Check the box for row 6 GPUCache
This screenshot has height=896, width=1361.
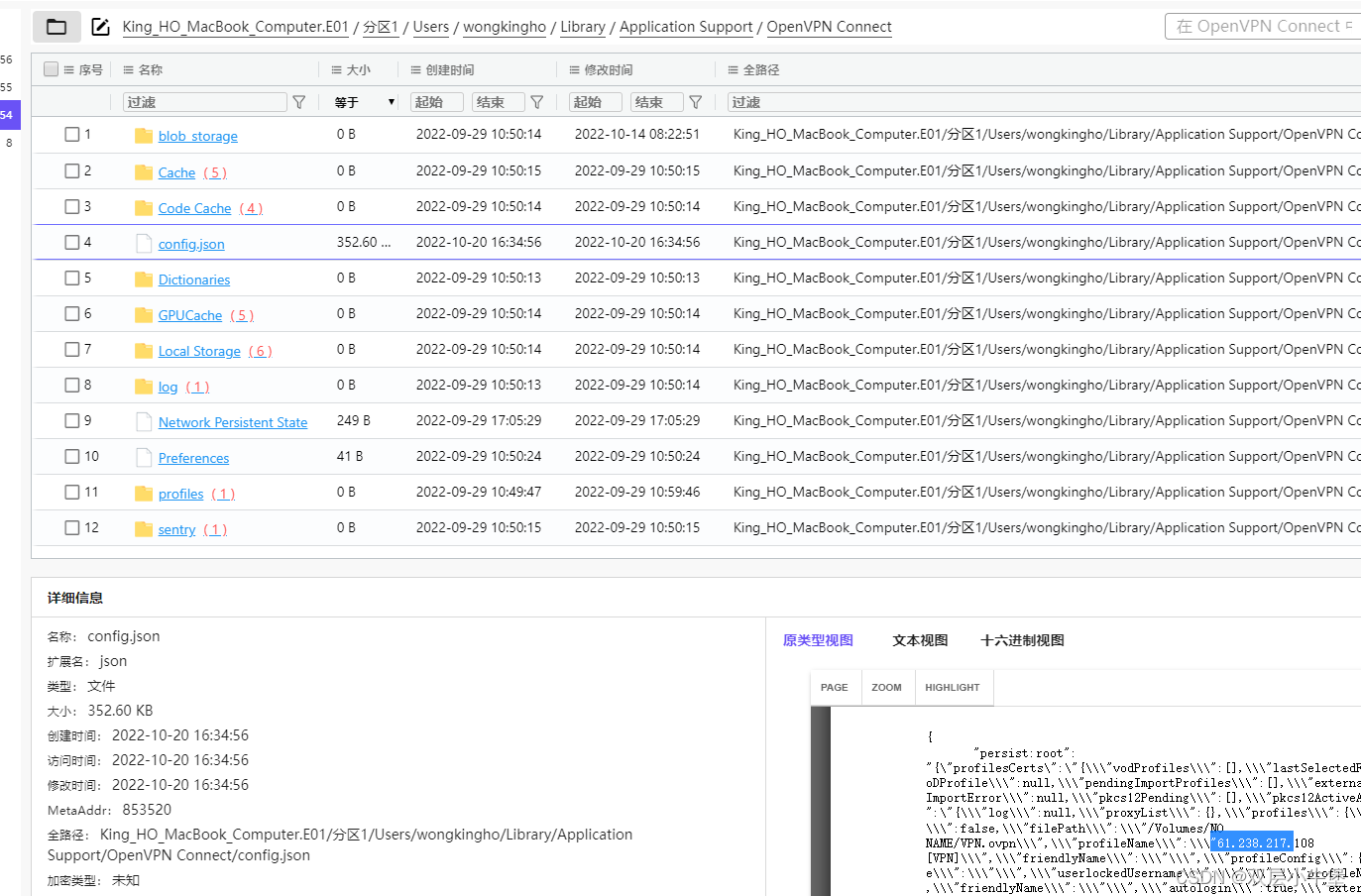click(72, 313)
